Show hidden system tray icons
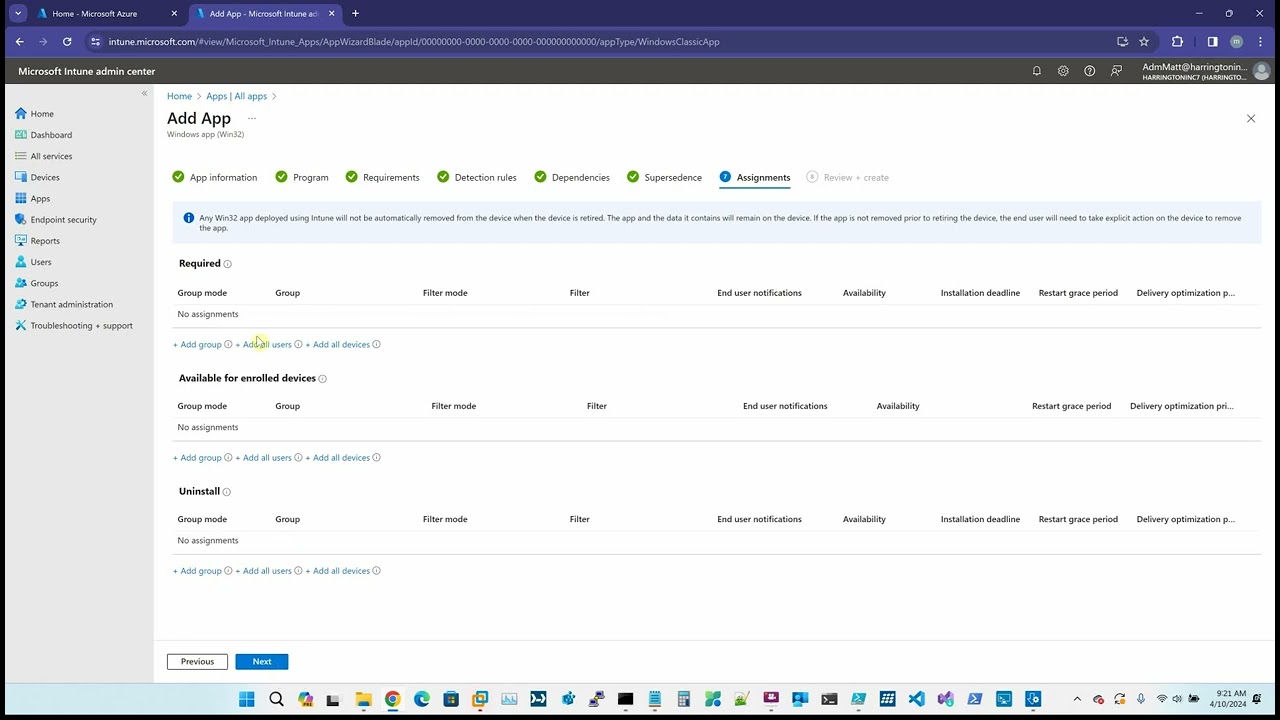The width and height of the screenshot is (1280, 720). tap(1077, 699)
